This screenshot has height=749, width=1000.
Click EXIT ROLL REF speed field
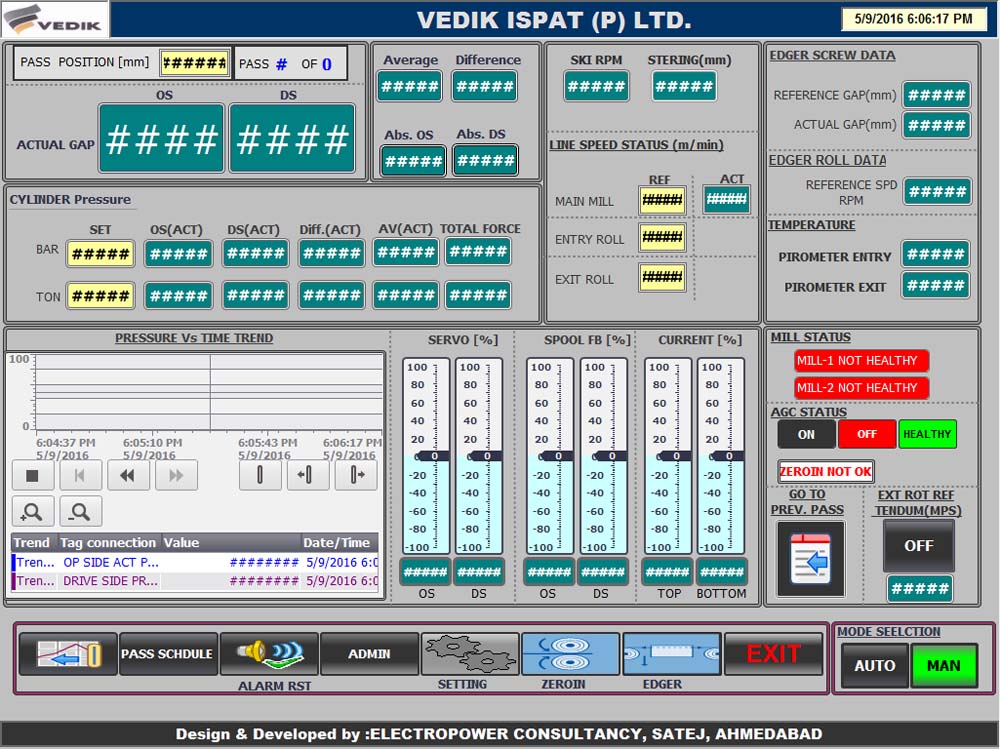tap(662, 278)
